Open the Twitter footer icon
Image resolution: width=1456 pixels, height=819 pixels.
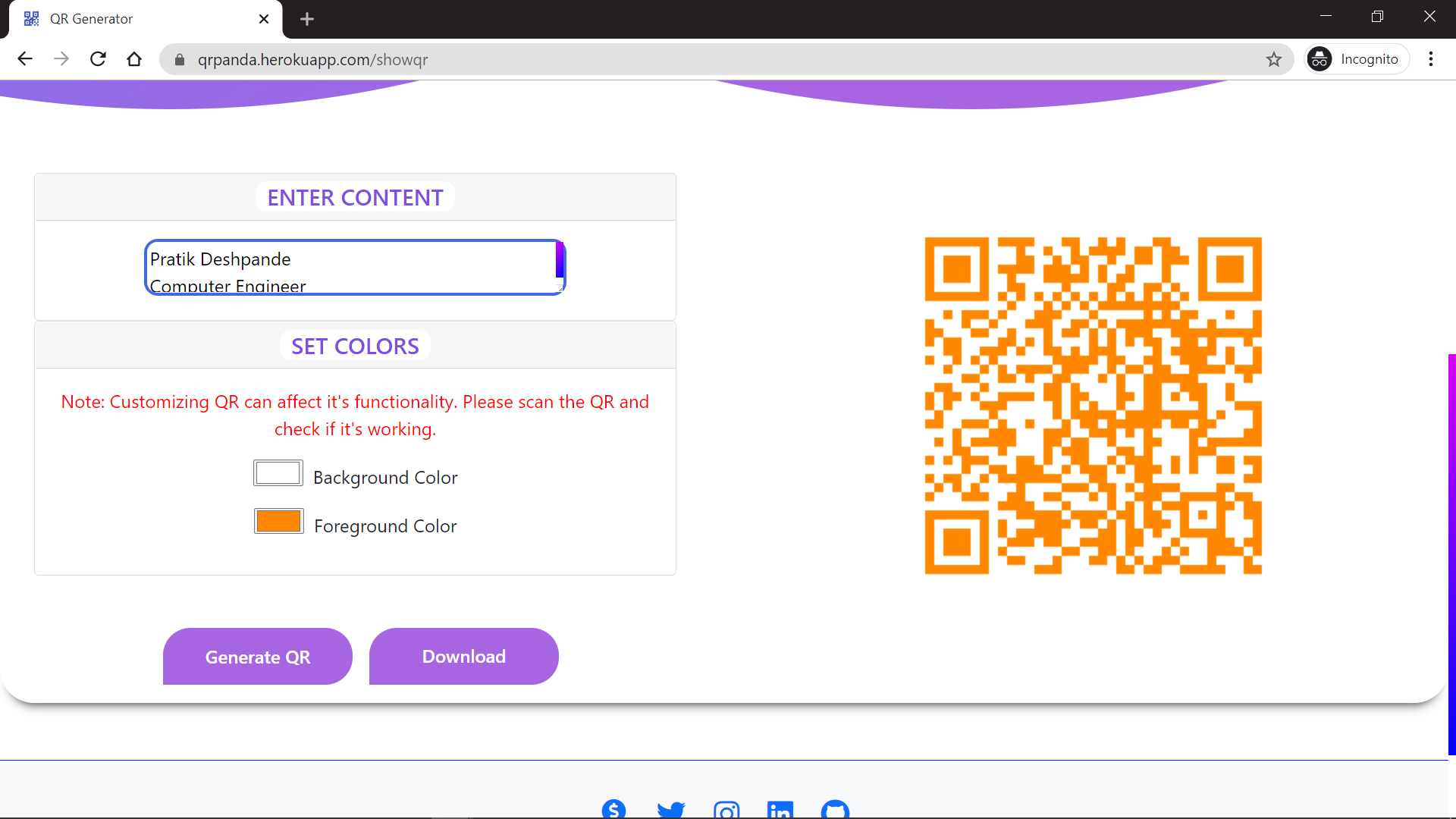[x=671, y=810]
